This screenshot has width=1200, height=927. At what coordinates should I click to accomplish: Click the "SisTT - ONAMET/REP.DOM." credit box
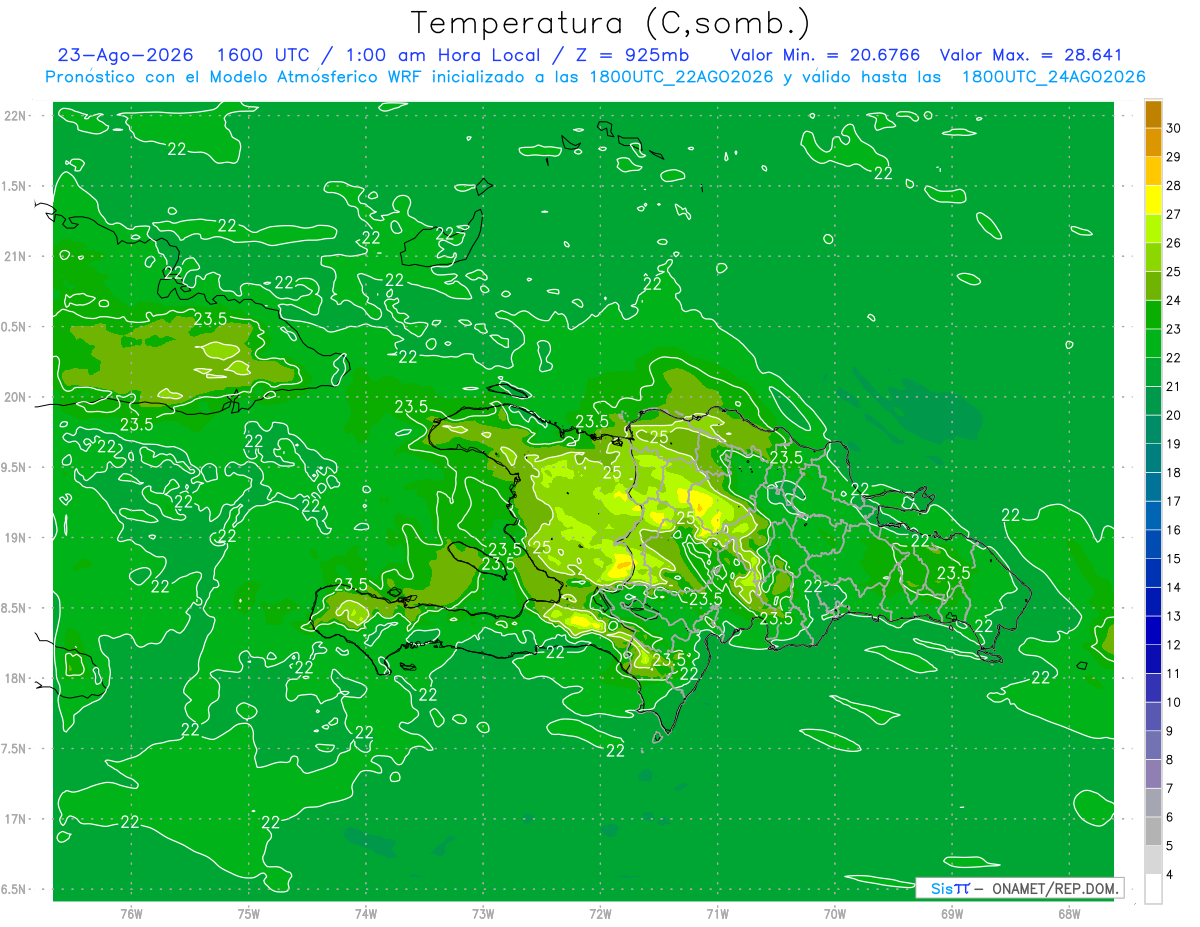click(x=1019, y=888)
